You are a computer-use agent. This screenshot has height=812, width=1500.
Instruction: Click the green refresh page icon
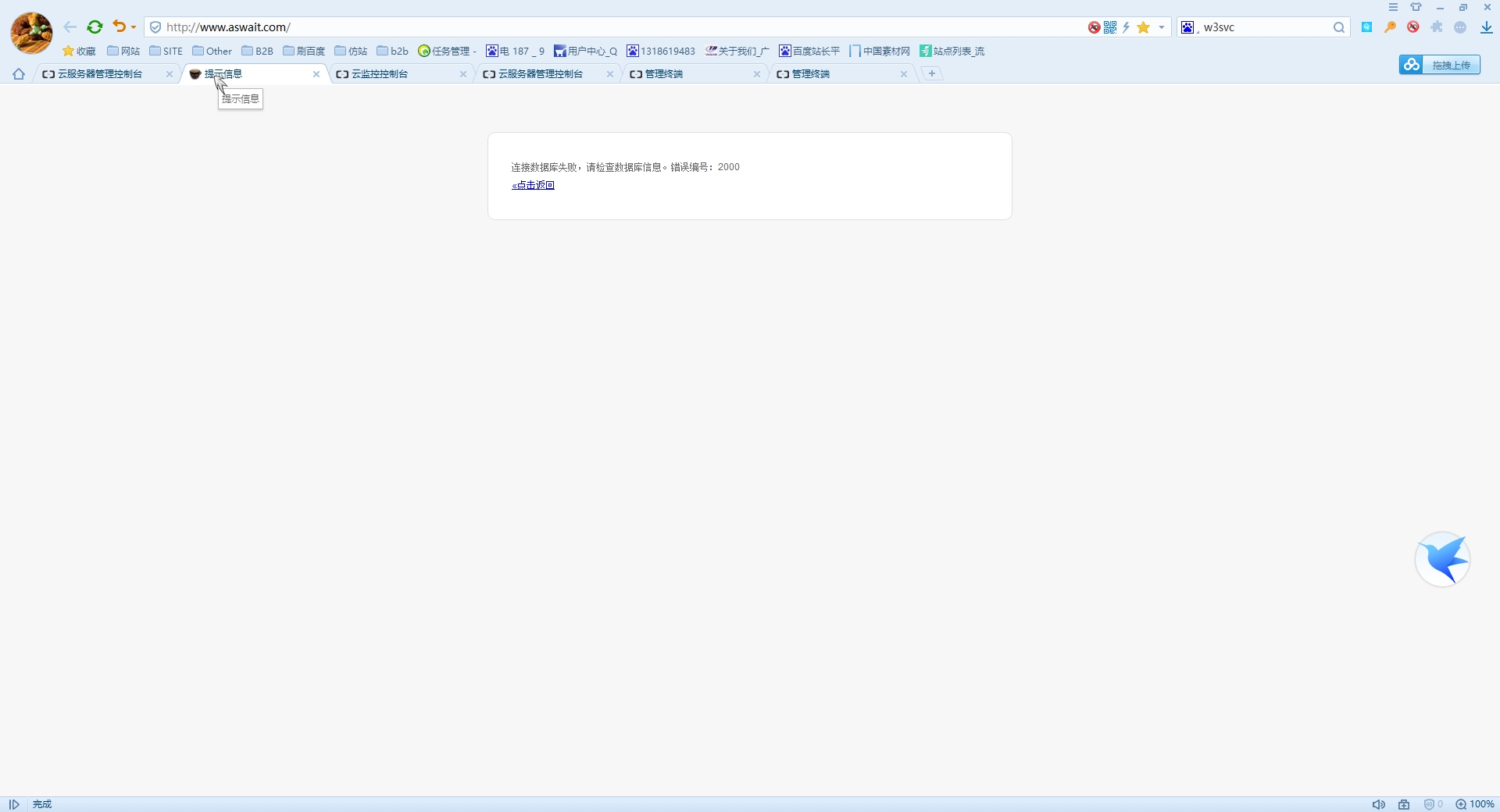[x=95, y=27]
